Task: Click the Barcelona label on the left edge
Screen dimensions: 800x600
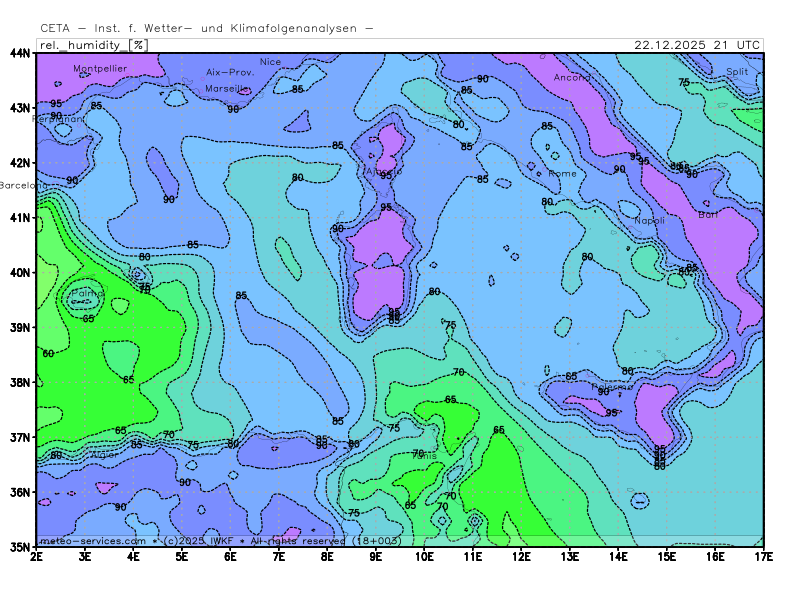Action: pos(22,185)
